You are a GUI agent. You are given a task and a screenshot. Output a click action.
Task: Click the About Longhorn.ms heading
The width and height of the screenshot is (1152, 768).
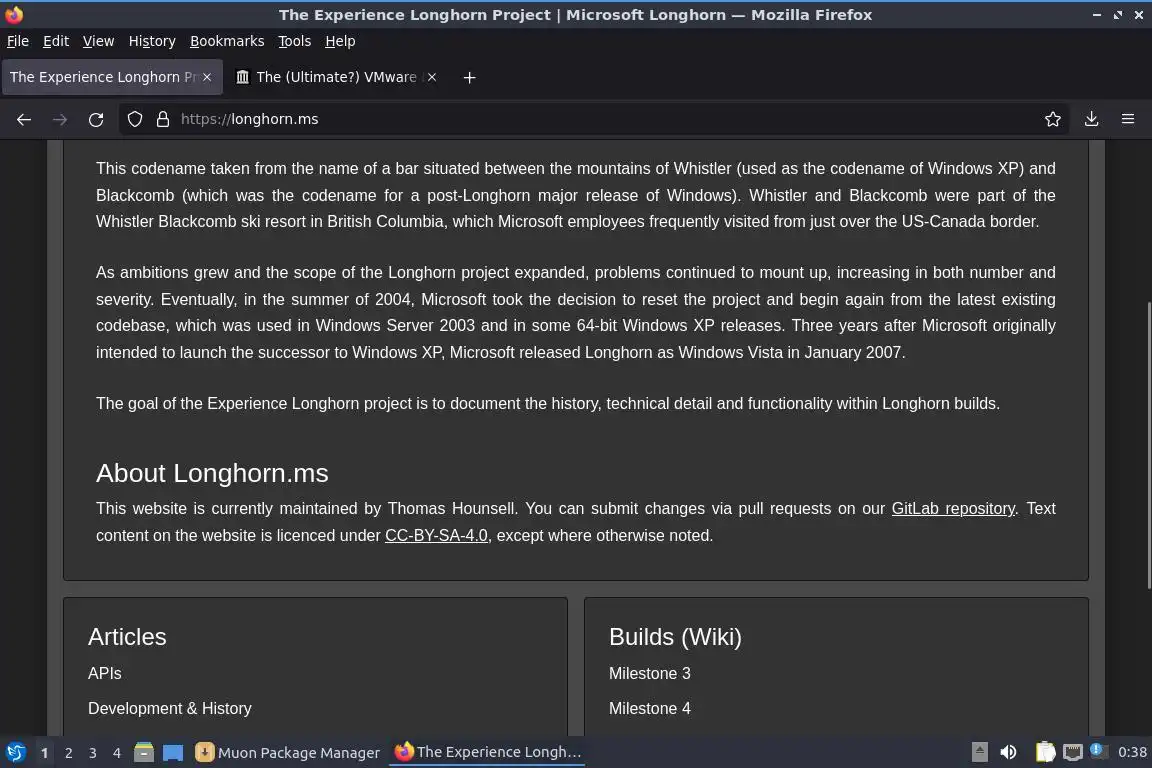click(212, 473)
